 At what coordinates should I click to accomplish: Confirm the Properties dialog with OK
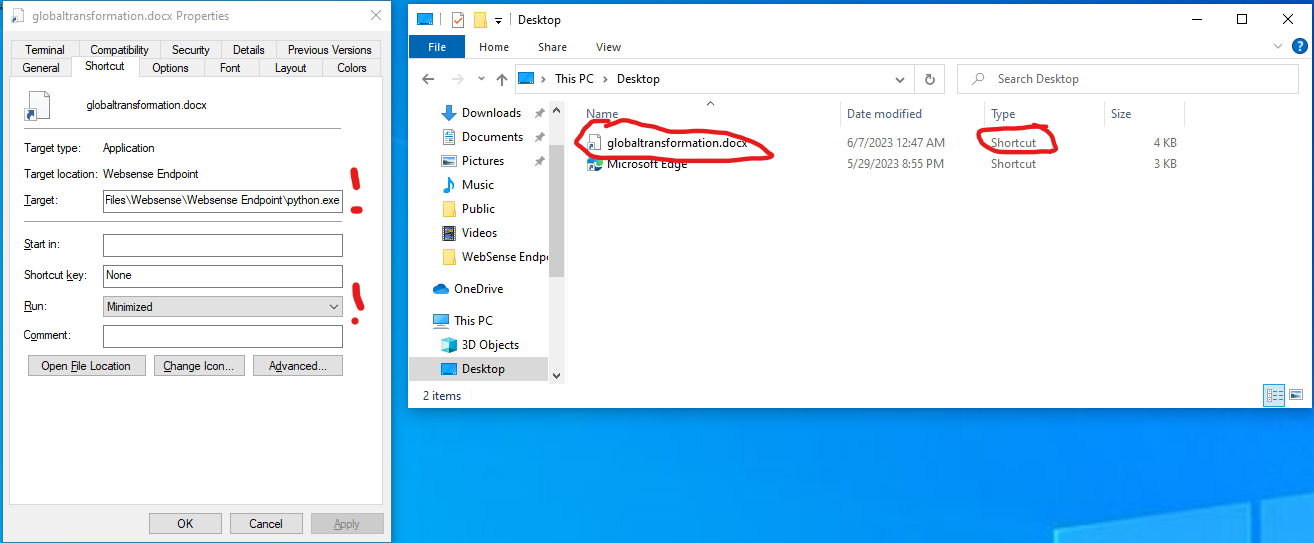[185, 524]
